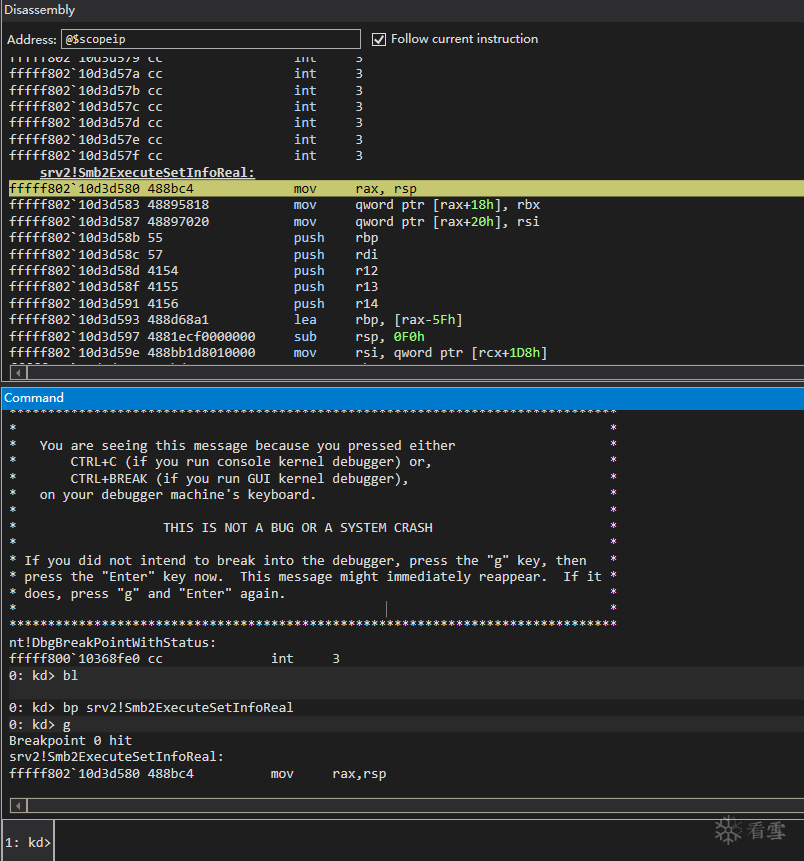Viewport: 804px width, 861px height.
Task: Select the push rdi instruction row
Action: (x=194, y=254)
